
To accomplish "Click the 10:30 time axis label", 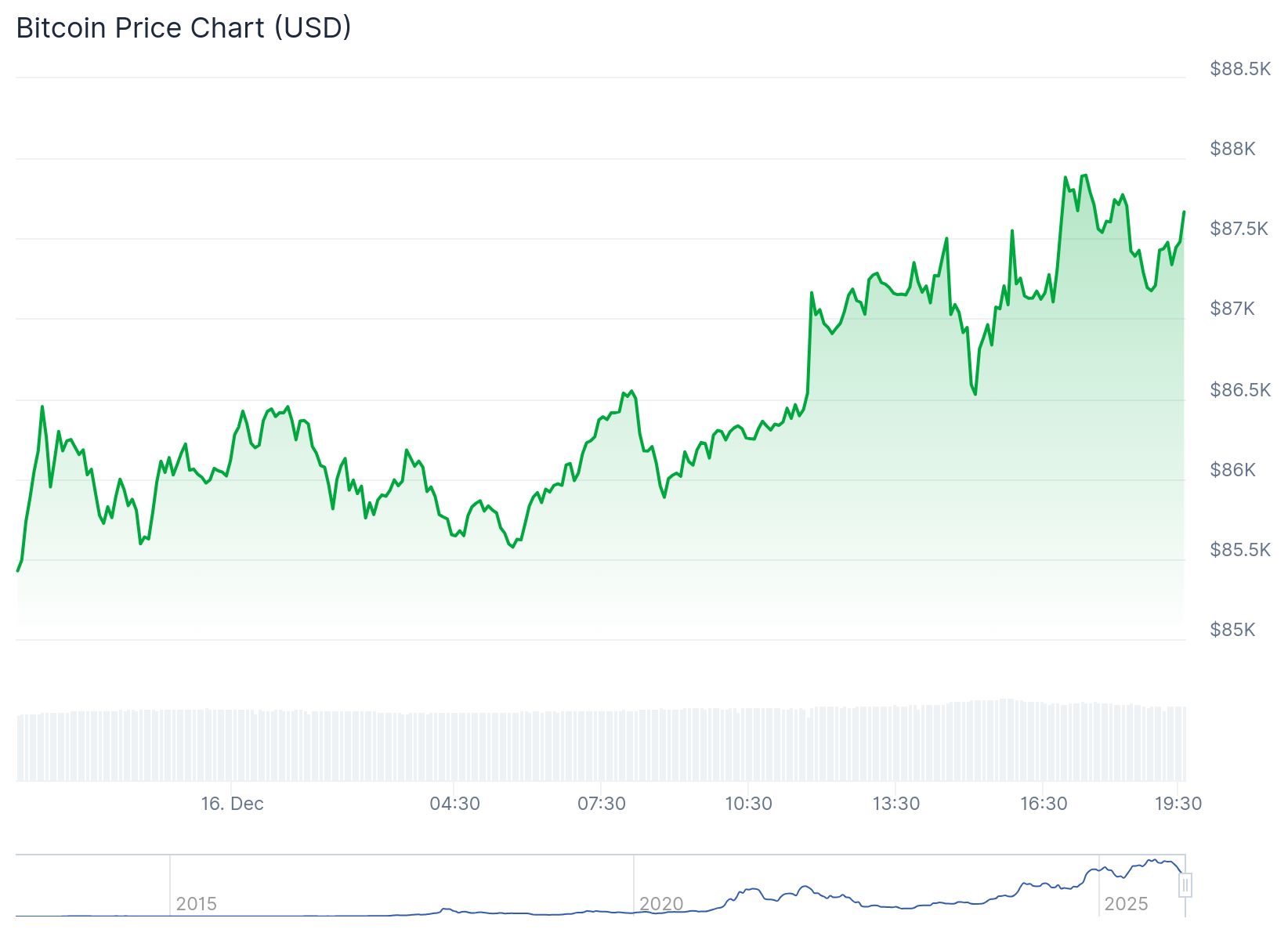I will 748,804.
